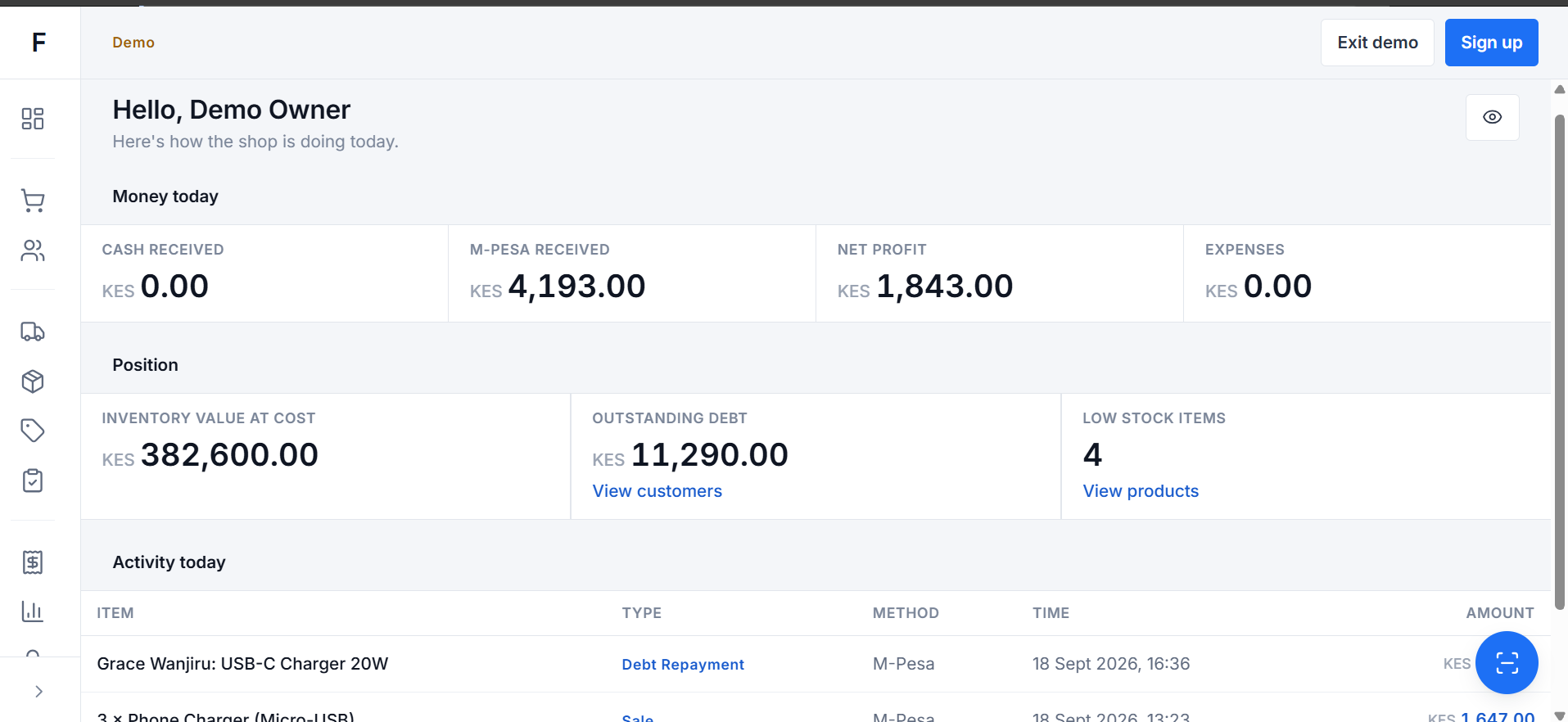The width and height of the screenshot is (1568, 722).
Task: Click the METHOD column header
Action: pyautogui.click(x=906, y=613)
